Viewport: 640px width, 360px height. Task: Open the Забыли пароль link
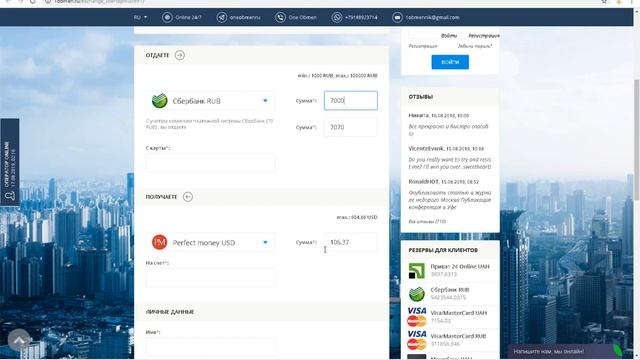[x=475, y=46]
